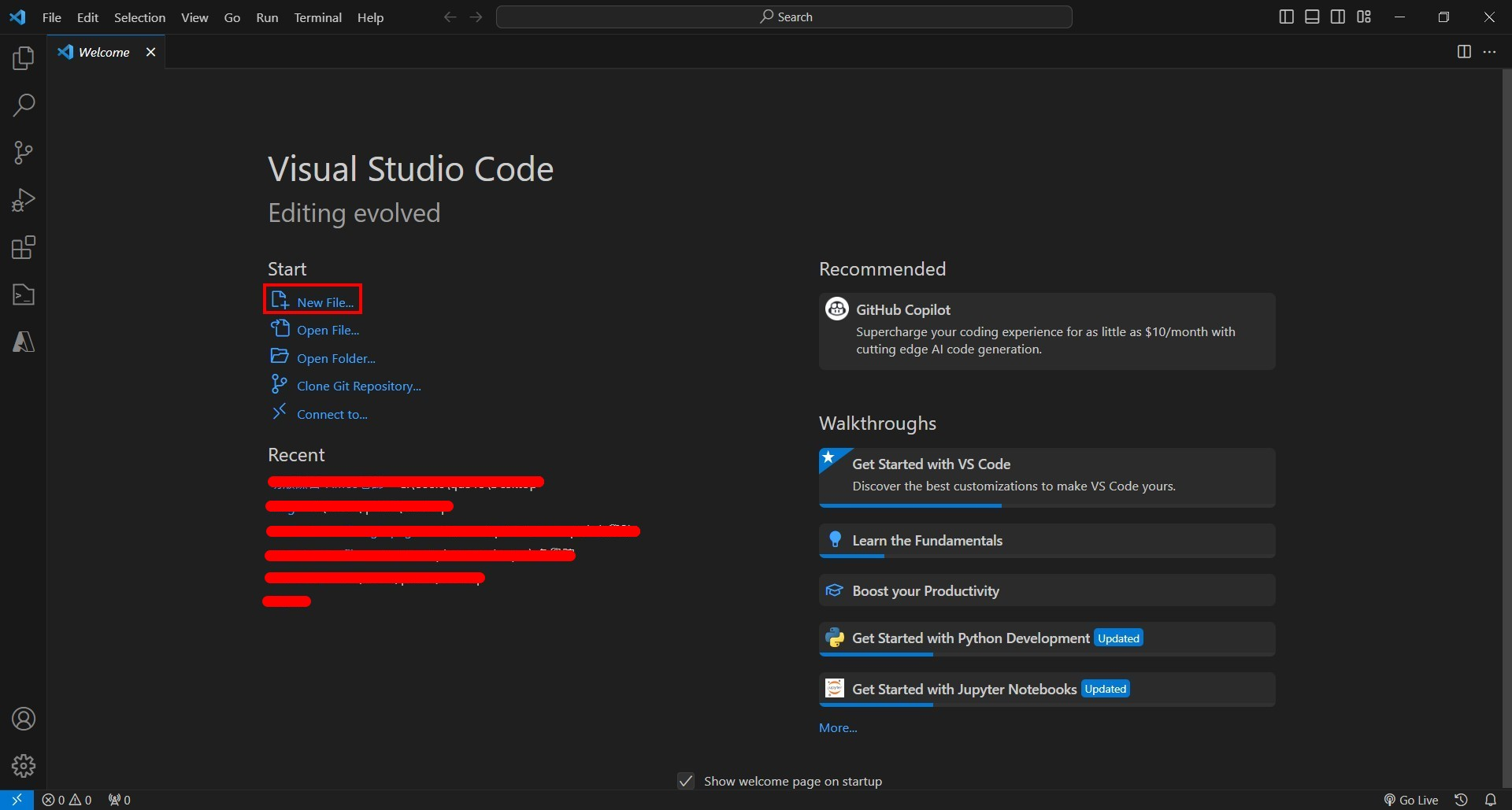This screenshot has height=810, width=1512.
Task: Uncheck Show welcome page on startup
Action: pos(685,781)
